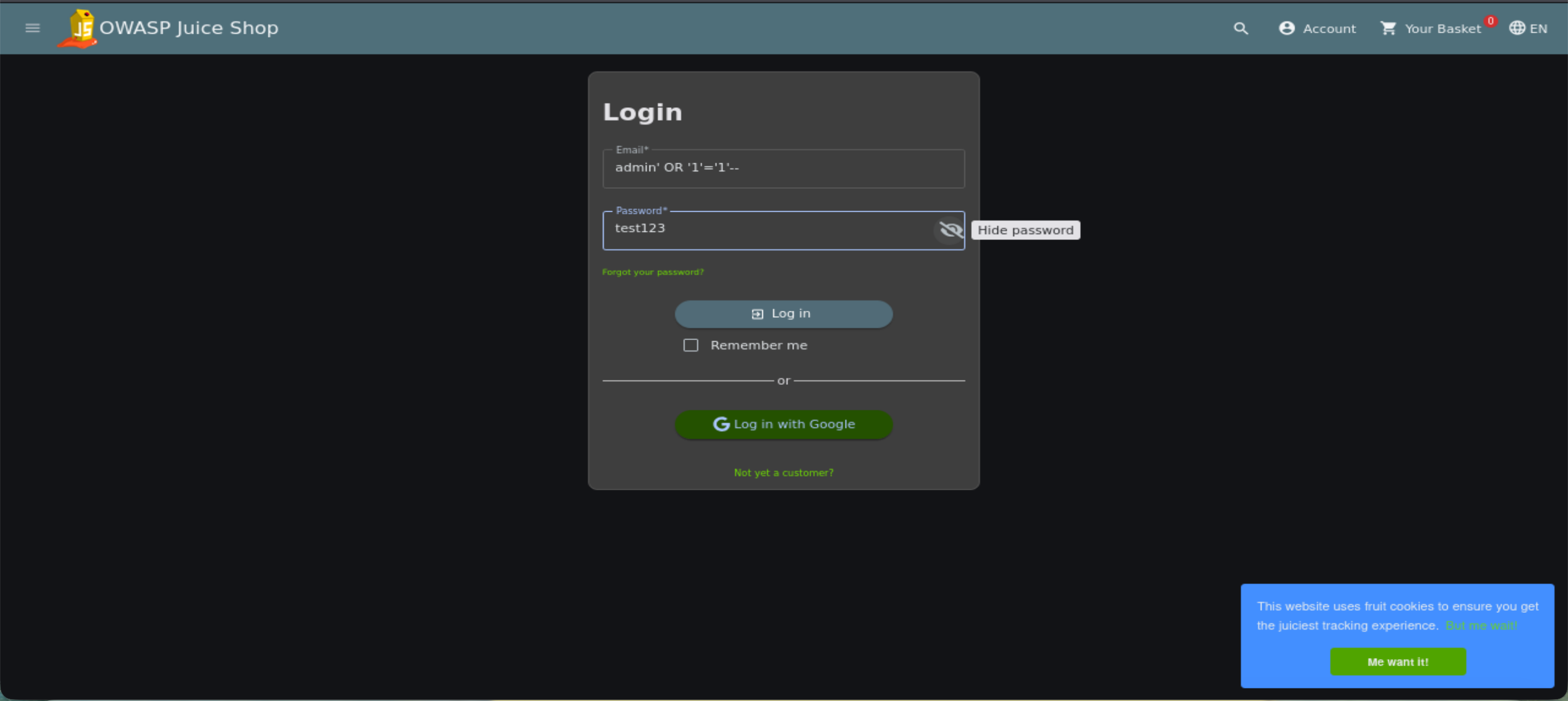Screen dimensions: 1568x701
Task: Click the Email input field
Action: 783,169
